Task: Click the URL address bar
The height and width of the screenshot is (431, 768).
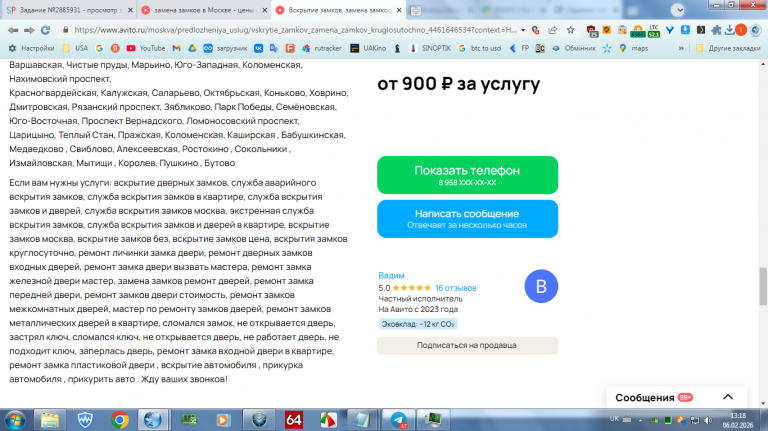Action: (x=294, y=30)
